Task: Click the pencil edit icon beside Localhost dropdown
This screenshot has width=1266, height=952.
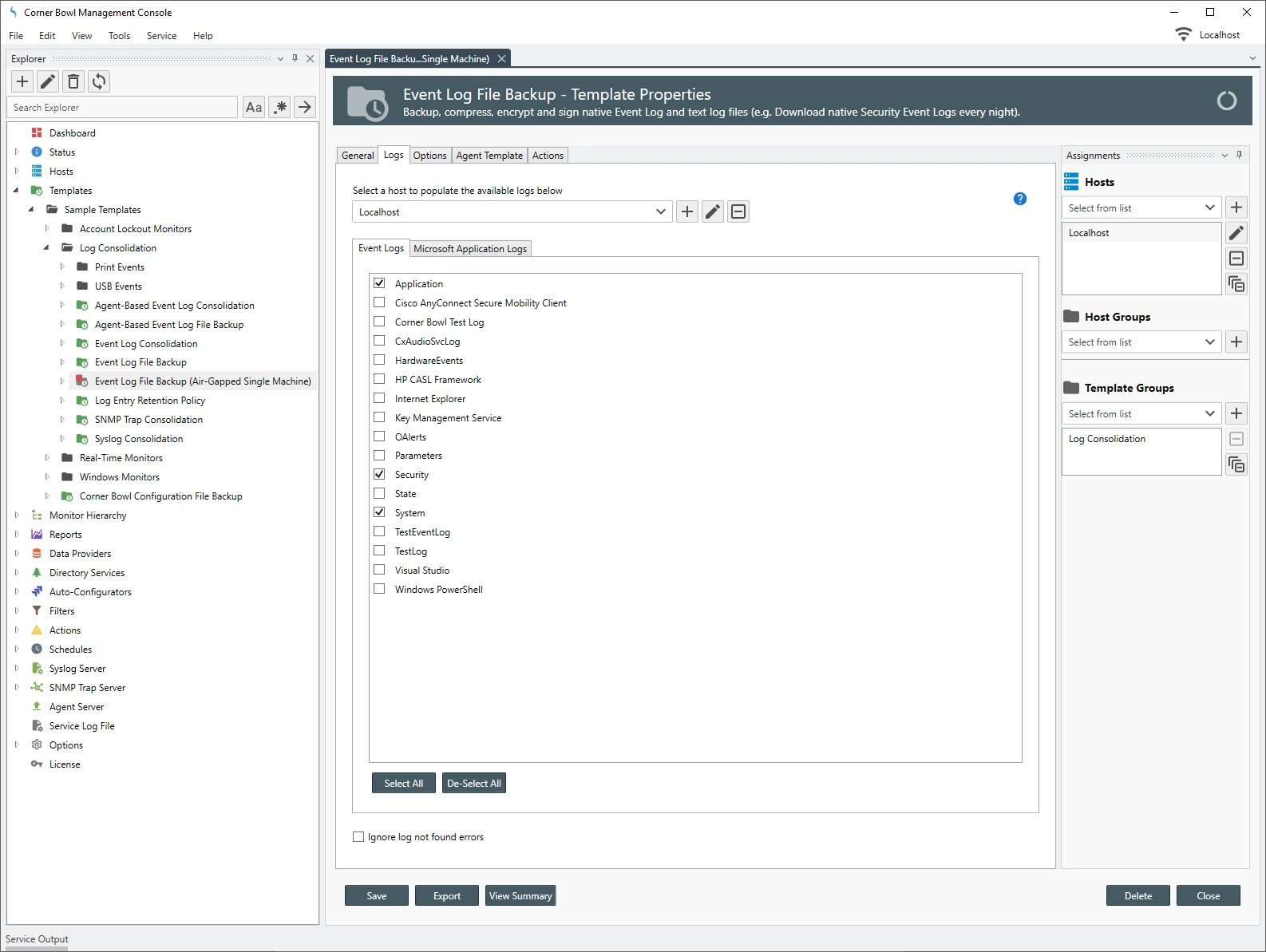Action: (x=713, y=211)
